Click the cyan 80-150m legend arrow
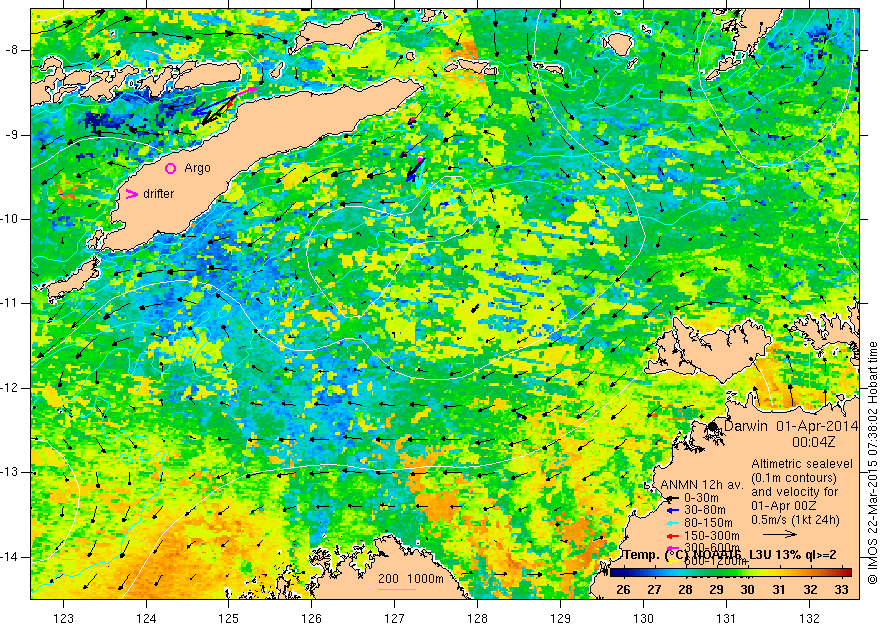The height and width of the screenshot is (630, 880). 671,523
